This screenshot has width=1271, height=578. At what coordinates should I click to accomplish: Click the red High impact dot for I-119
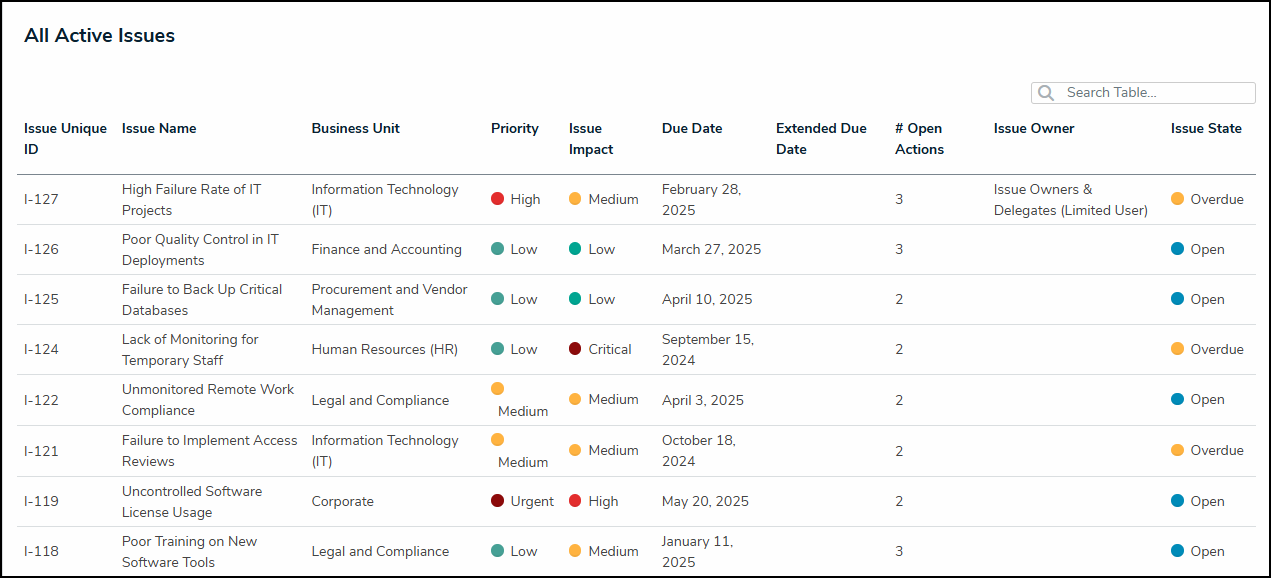coord(575,501)
